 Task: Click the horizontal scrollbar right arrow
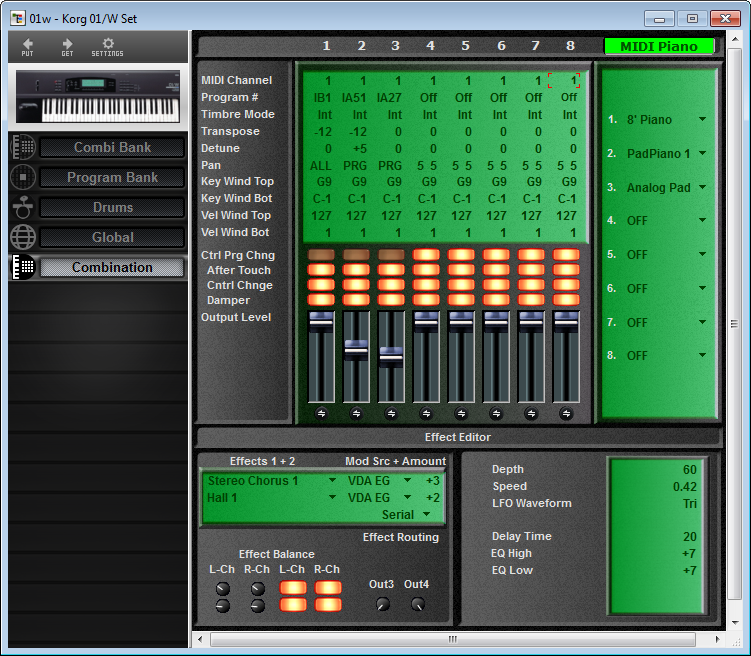tap(717, 639)
